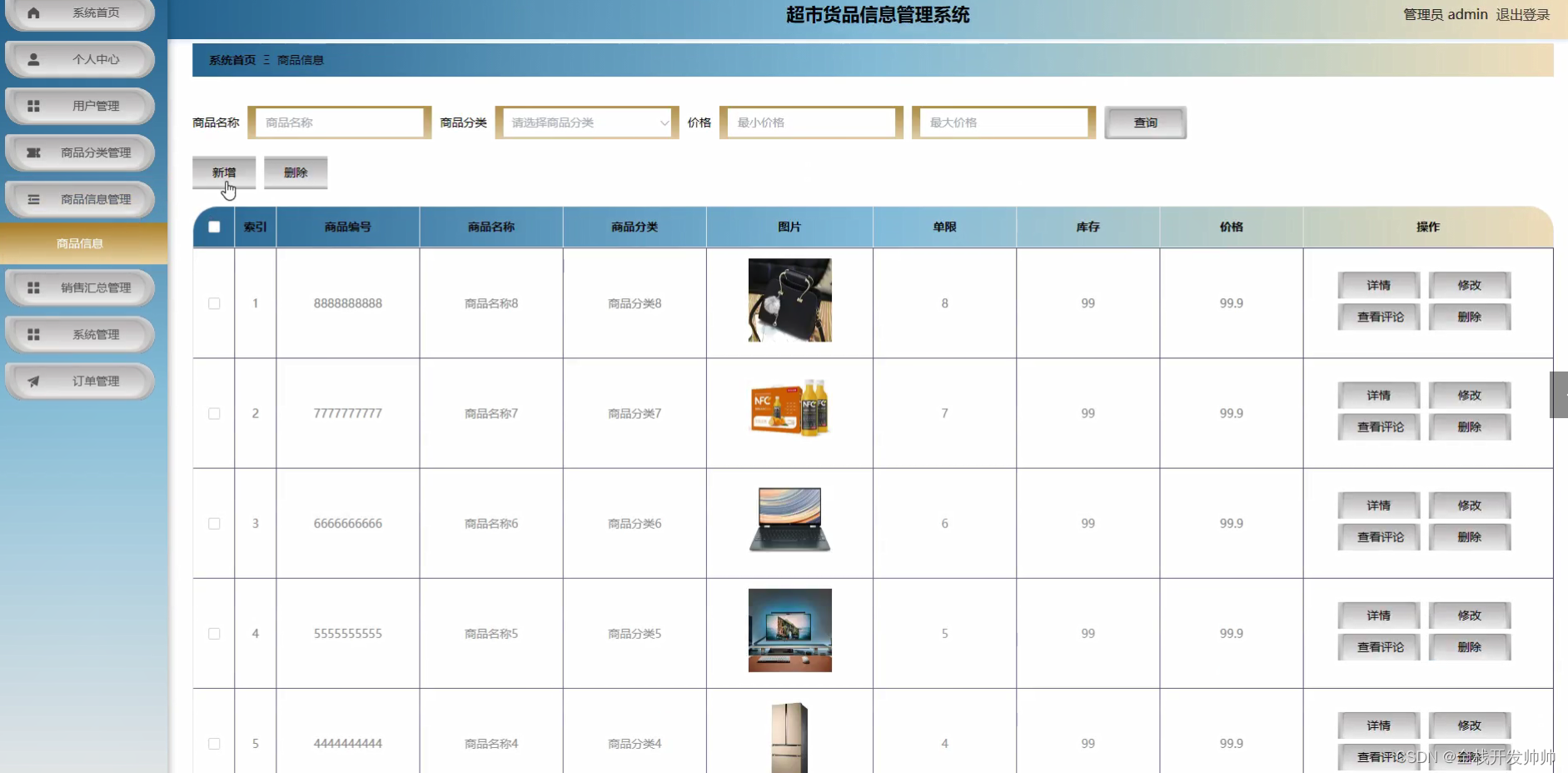1568x773 pixels.
Task: Open 商品信息管理 using its list icon
Action: coord(34,199)
